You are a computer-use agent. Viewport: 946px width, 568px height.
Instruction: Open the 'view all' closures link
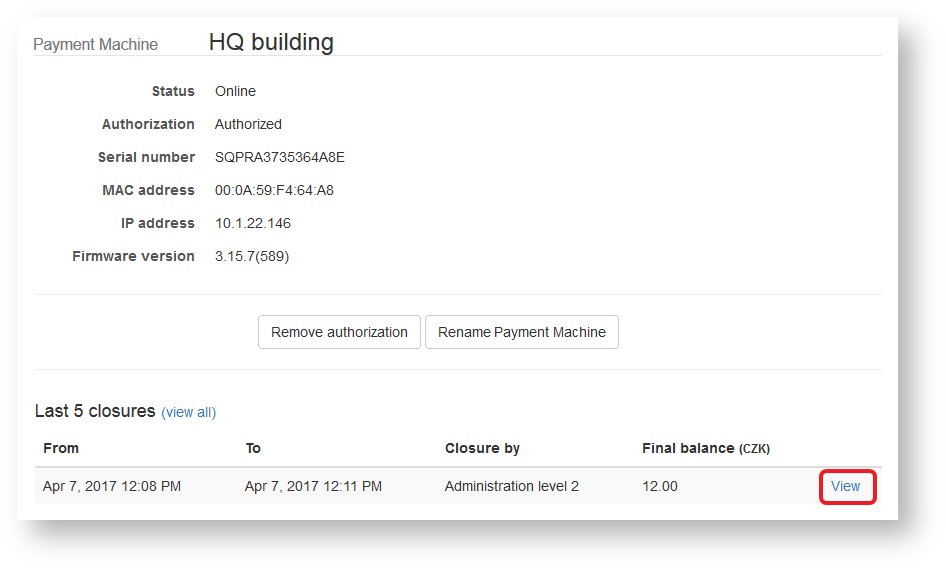click(189, 412)
